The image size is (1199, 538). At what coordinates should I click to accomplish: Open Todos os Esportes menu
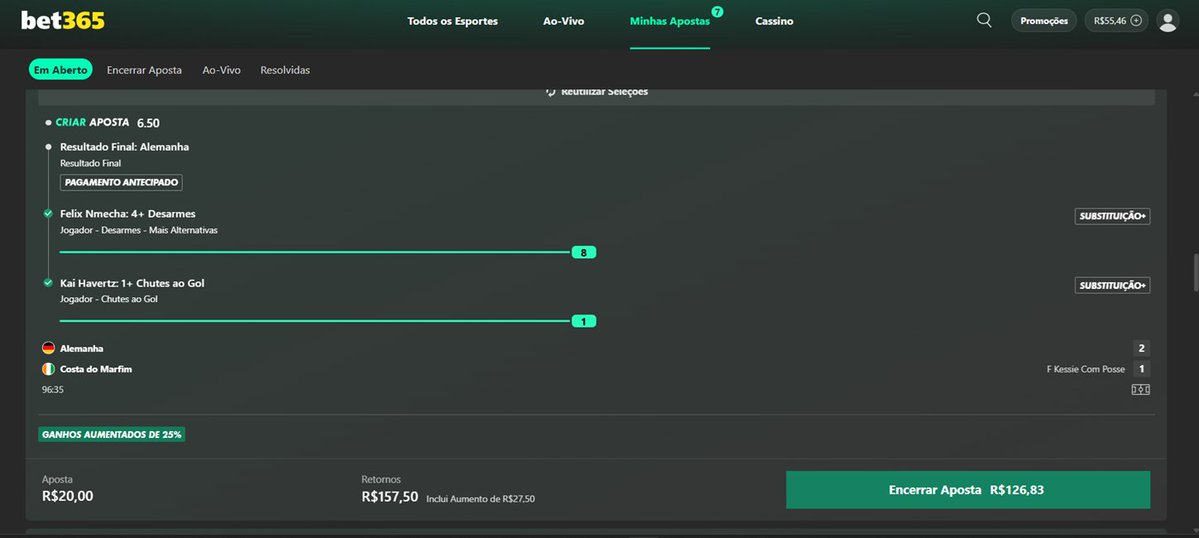tap(453, 21)
